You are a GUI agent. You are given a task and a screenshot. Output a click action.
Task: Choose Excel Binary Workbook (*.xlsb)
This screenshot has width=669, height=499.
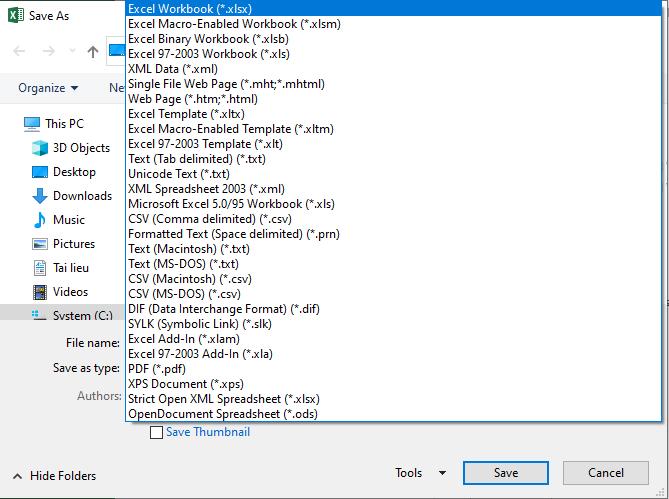coord(393,39)
